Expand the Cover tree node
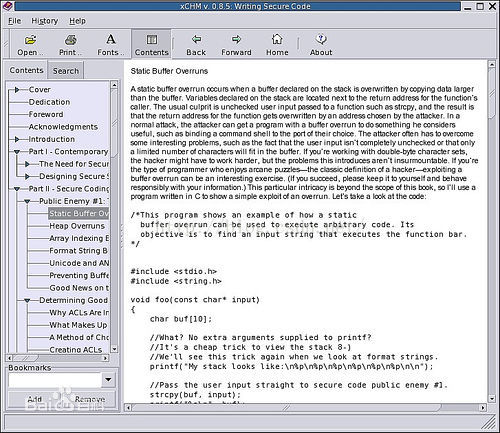The image size is (500, 433). pos(17,90)
